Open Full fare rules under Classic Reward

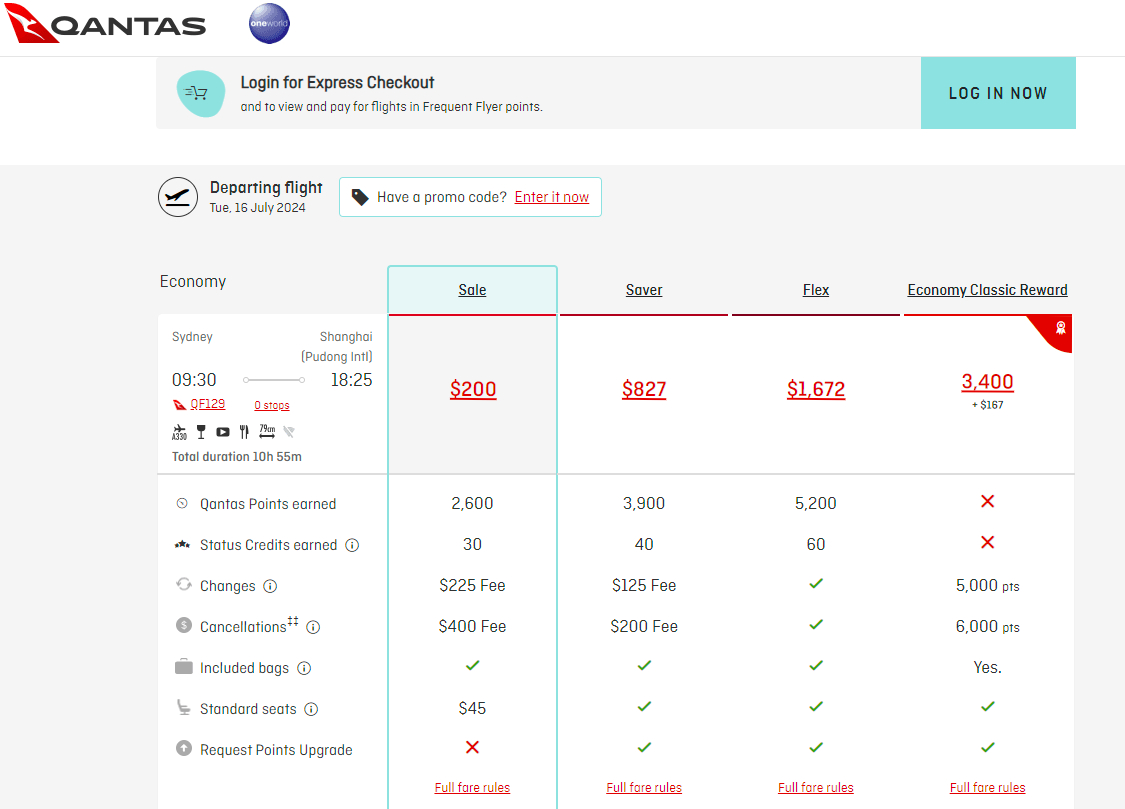(987, 787)
